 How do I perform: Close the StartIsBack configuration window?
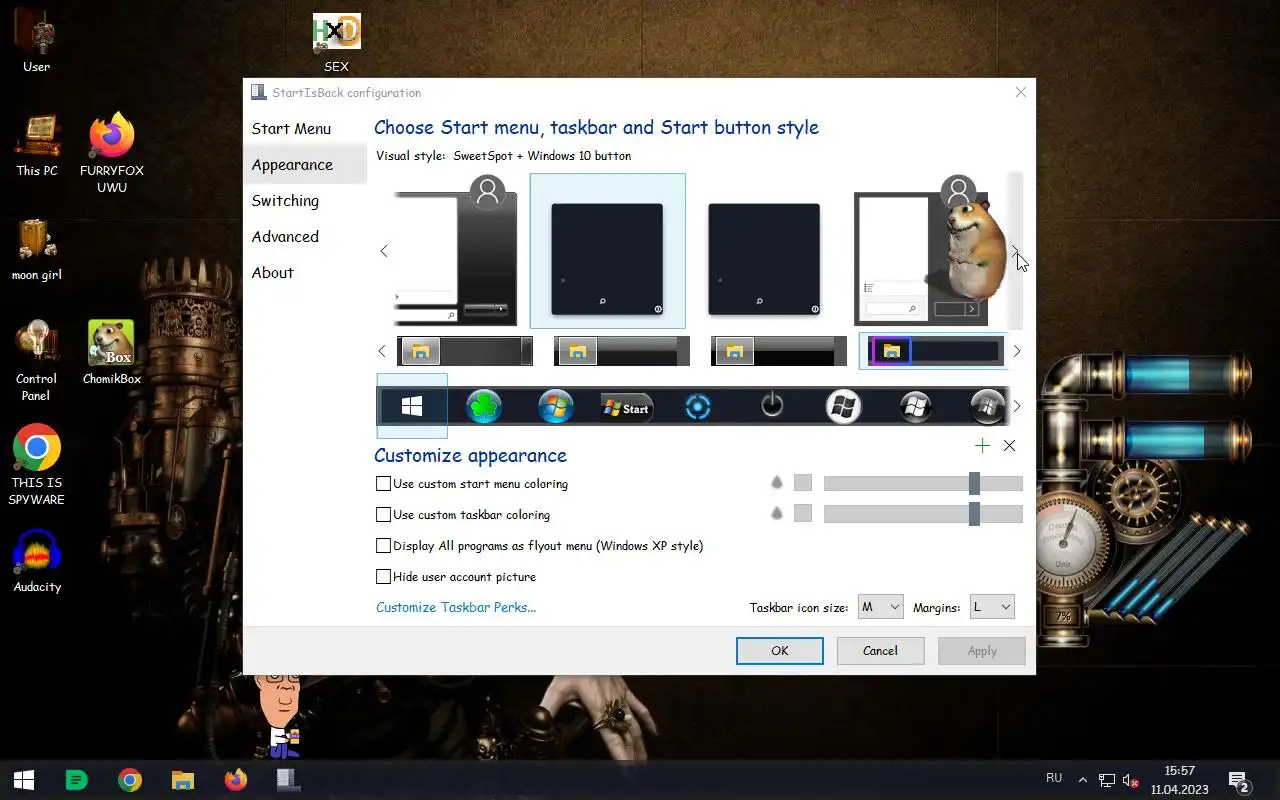tap(1020, 92)
